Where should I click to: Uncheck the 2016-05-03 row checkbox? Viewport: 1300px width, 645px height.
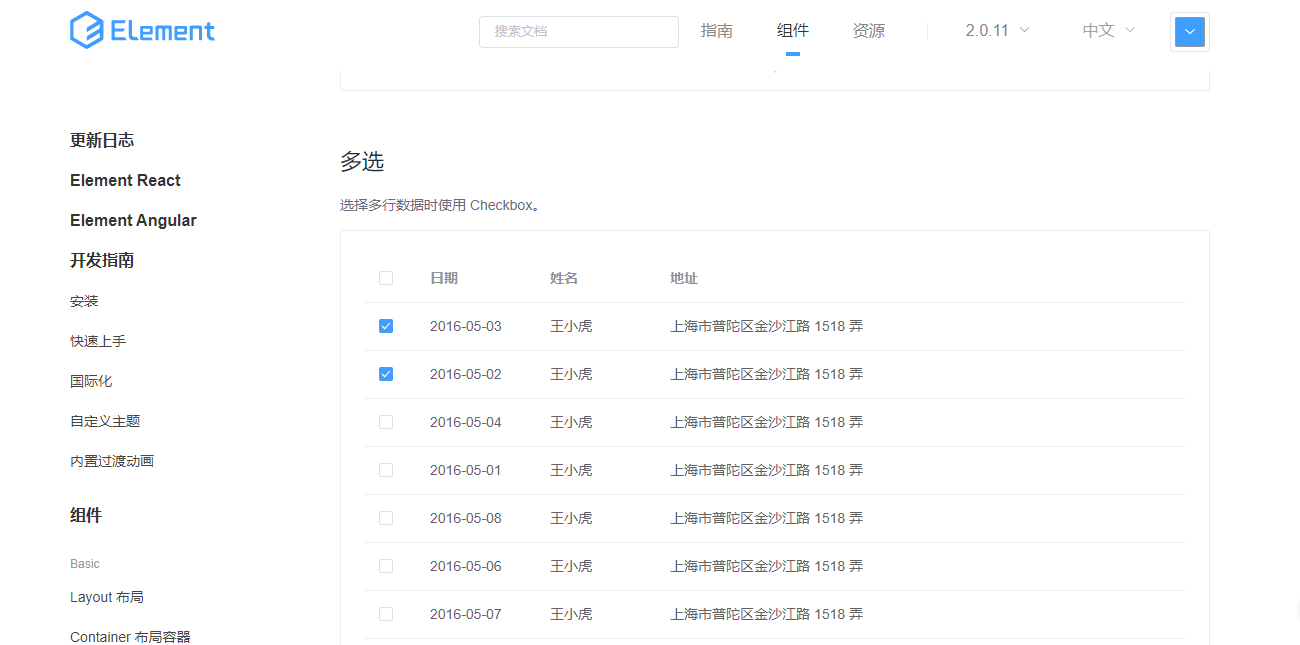(386, 325)
